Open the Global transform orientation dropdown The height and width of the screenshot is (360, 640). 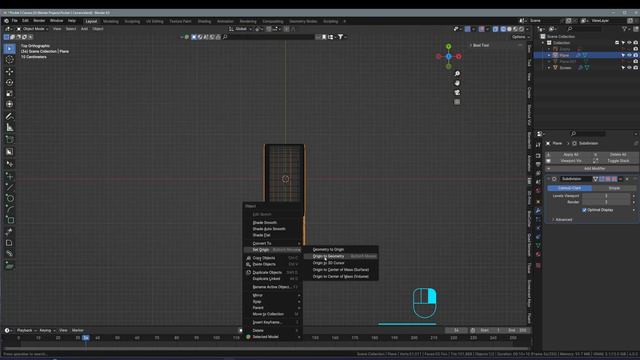pos(241,29)
